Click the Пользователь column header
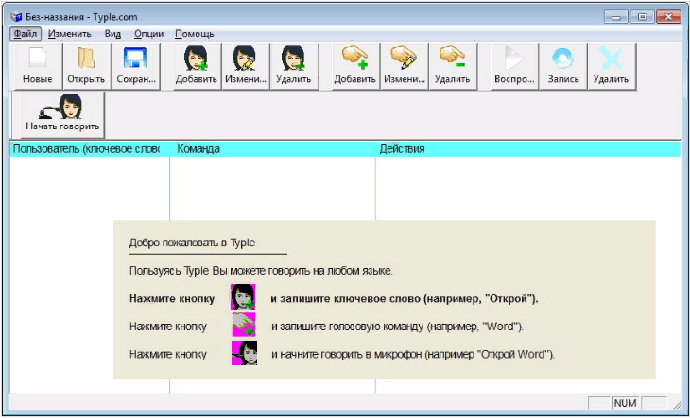The width and height of the screenshot is (690, 419). click(x=89, y=149)
